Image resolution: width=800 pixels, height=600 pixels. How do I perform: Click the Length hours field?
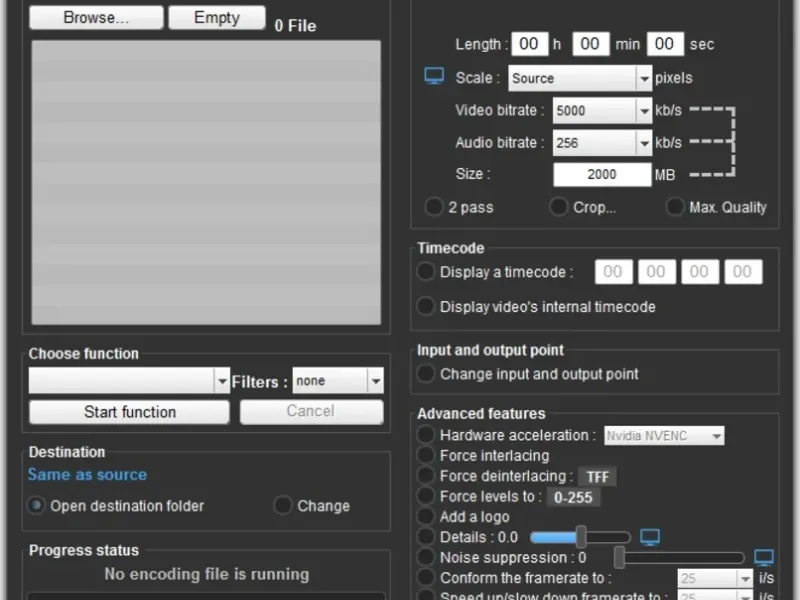[x=530, y=44]
